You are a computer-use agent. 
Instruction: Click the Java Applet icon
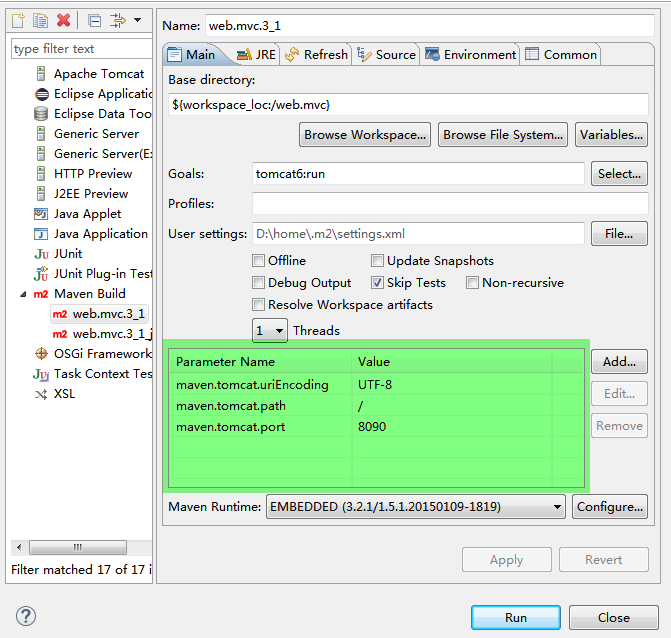point(41,214)
